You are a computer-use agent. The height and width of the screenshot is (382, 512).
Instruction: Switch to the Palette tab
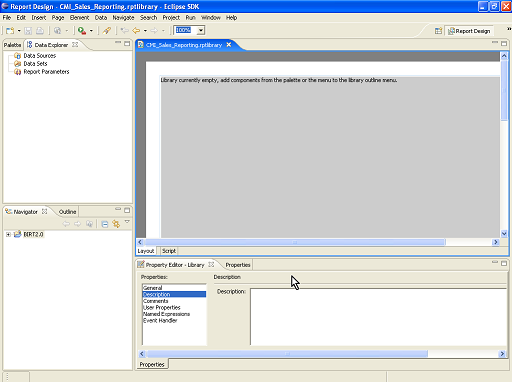point(12,45)
